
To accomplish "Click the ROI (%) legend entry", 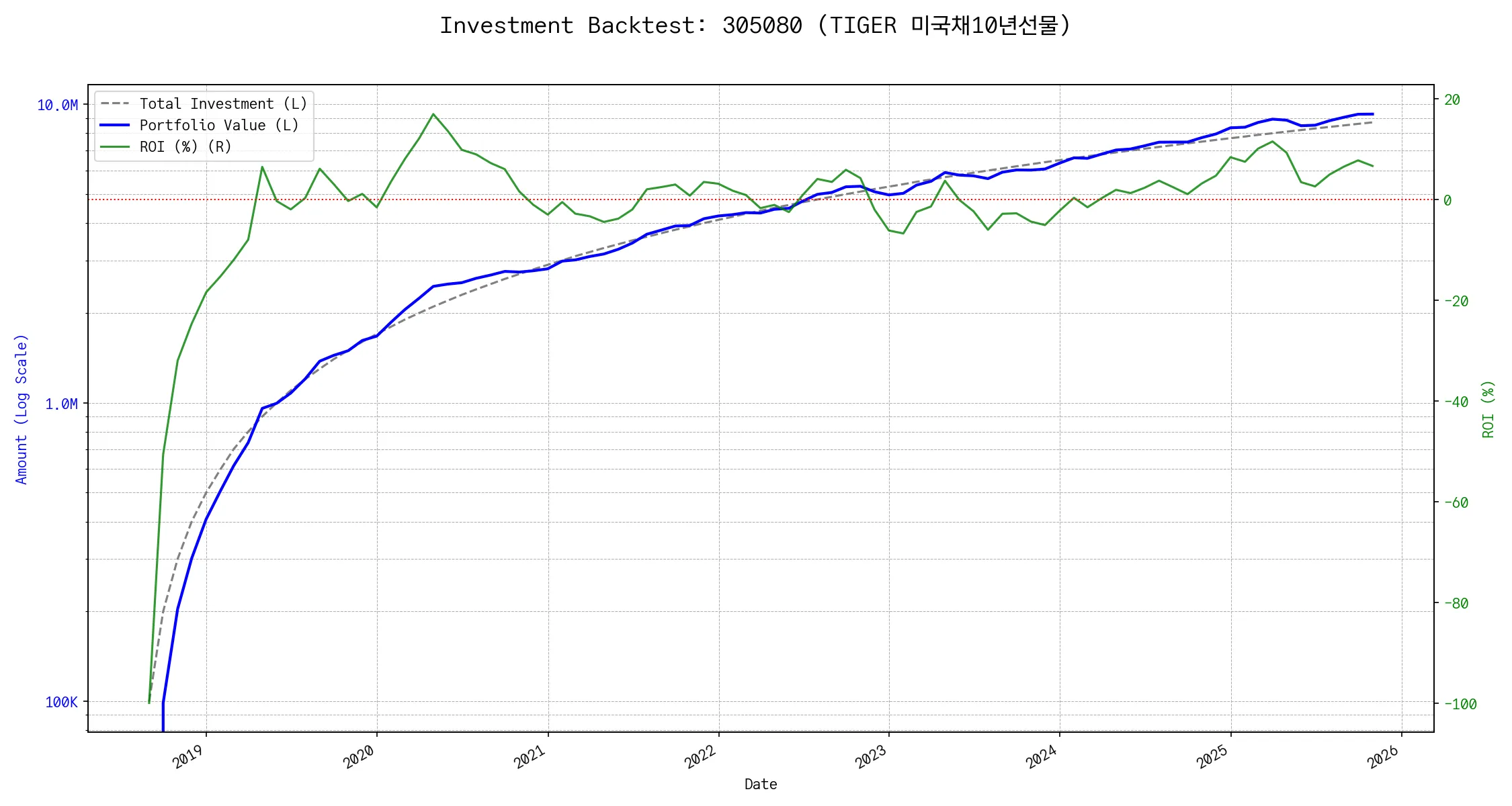I will (x=185, y=147).
